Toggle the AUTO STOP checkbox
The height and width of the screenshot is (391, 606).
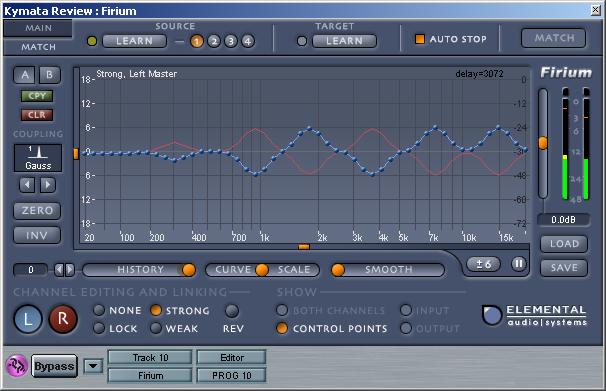pyautogui.click(x=420, y=39)
